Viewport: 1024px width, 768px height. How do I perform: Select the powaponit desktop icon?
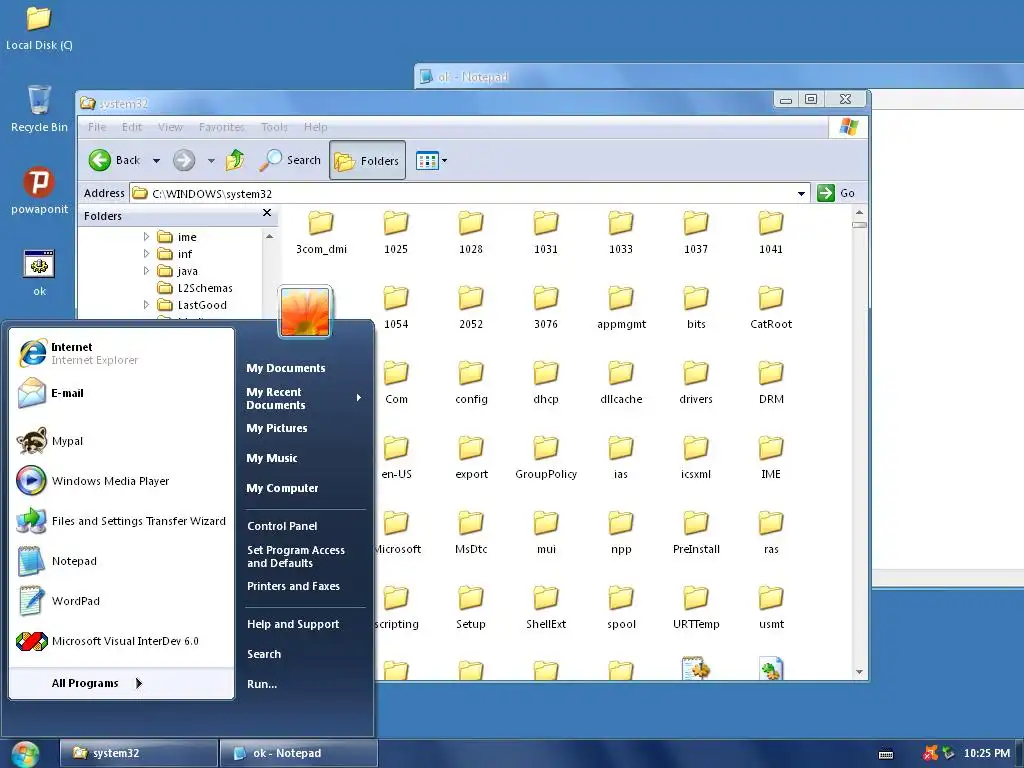pyautogui.click(x=39, y=190)
